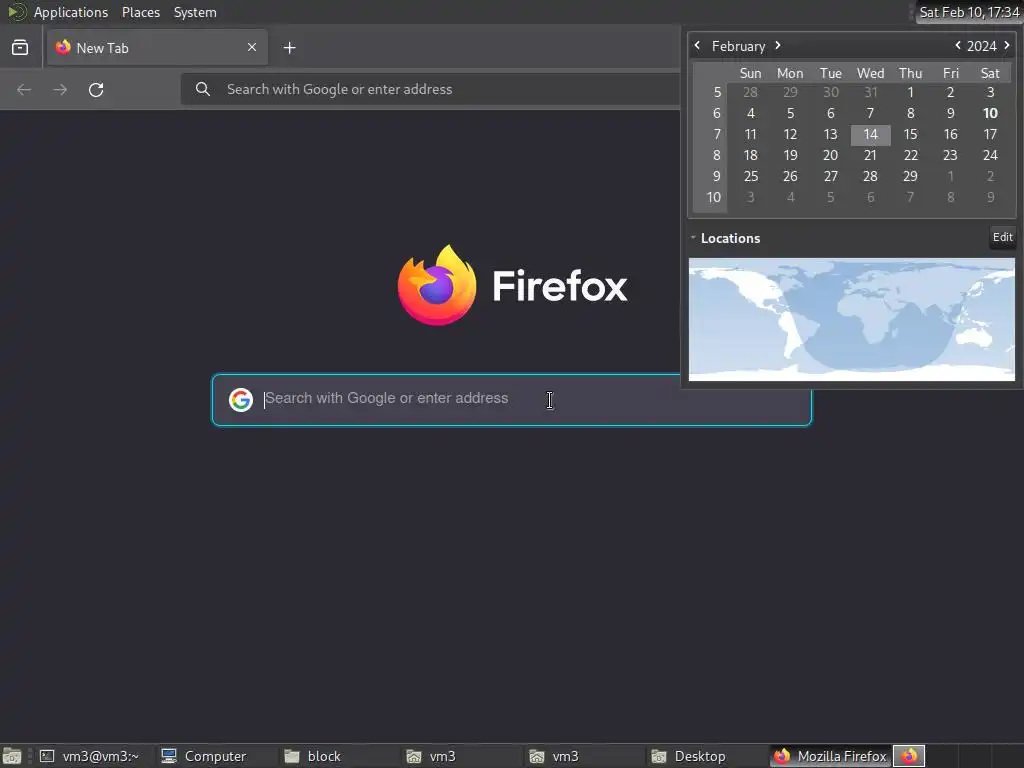Image resolution: width=1024 pixels, height=768 pixels.
Task: Select January 28 in the calendar
Action: 751,93
